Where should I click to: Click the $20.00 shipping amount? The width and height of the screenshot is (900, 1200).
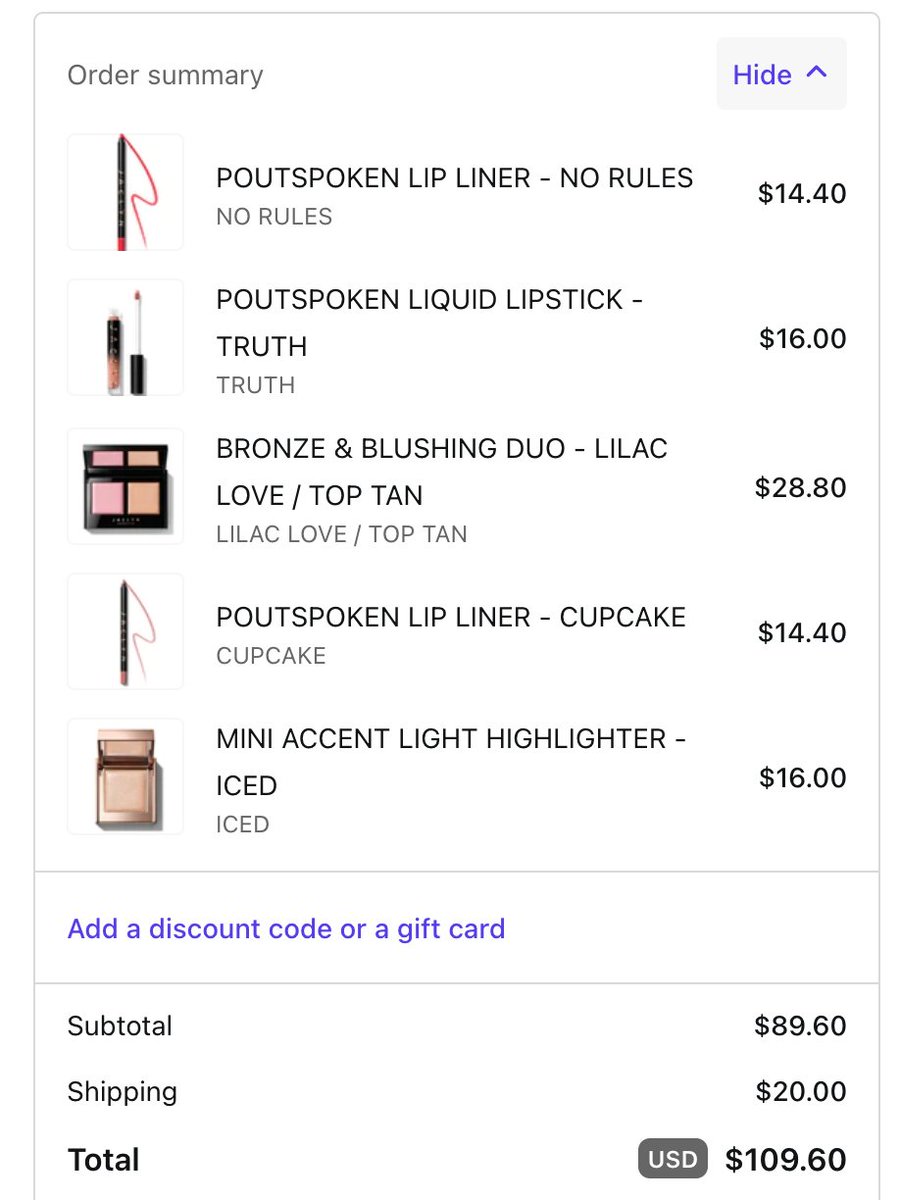pos(801,1091)
